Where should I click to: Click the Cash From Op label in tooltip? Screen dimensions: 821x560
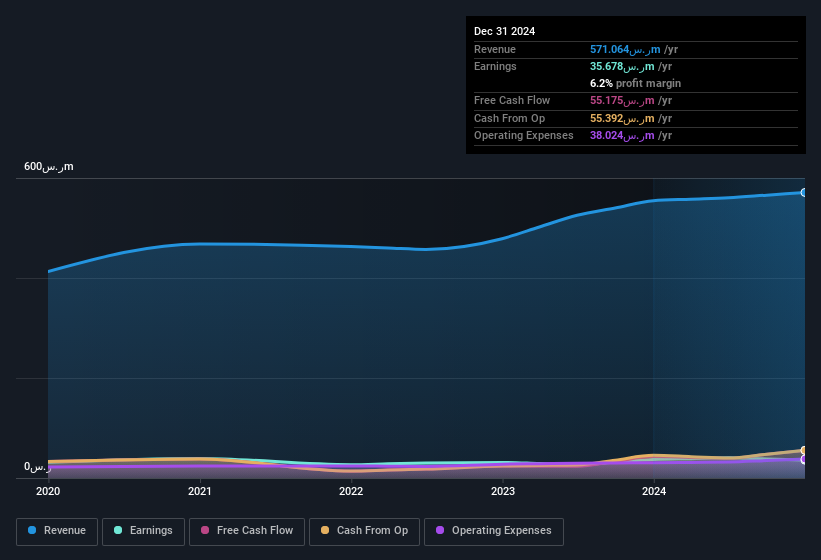[x=509, y=118]
